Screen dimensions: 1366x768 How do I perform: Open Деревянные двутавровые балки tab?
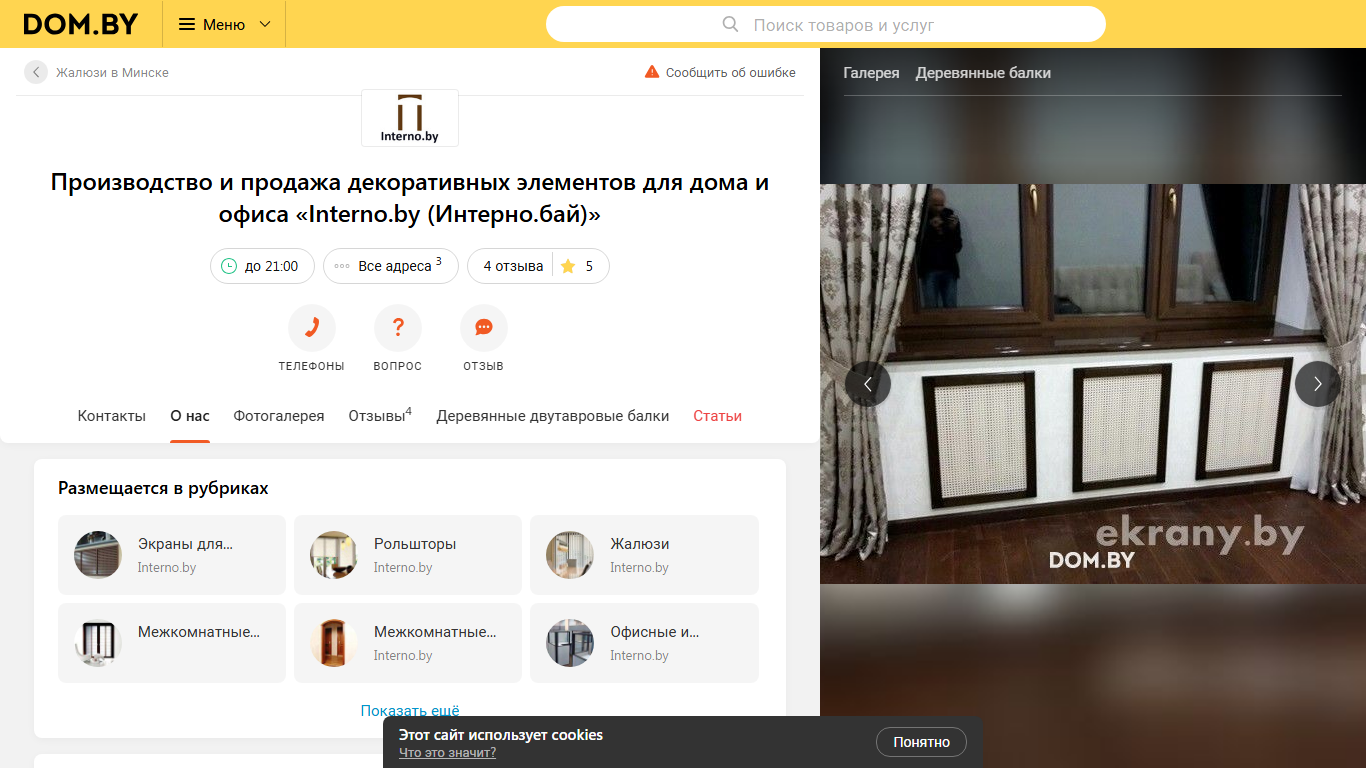pyautogui.click(x=553, y=416)
